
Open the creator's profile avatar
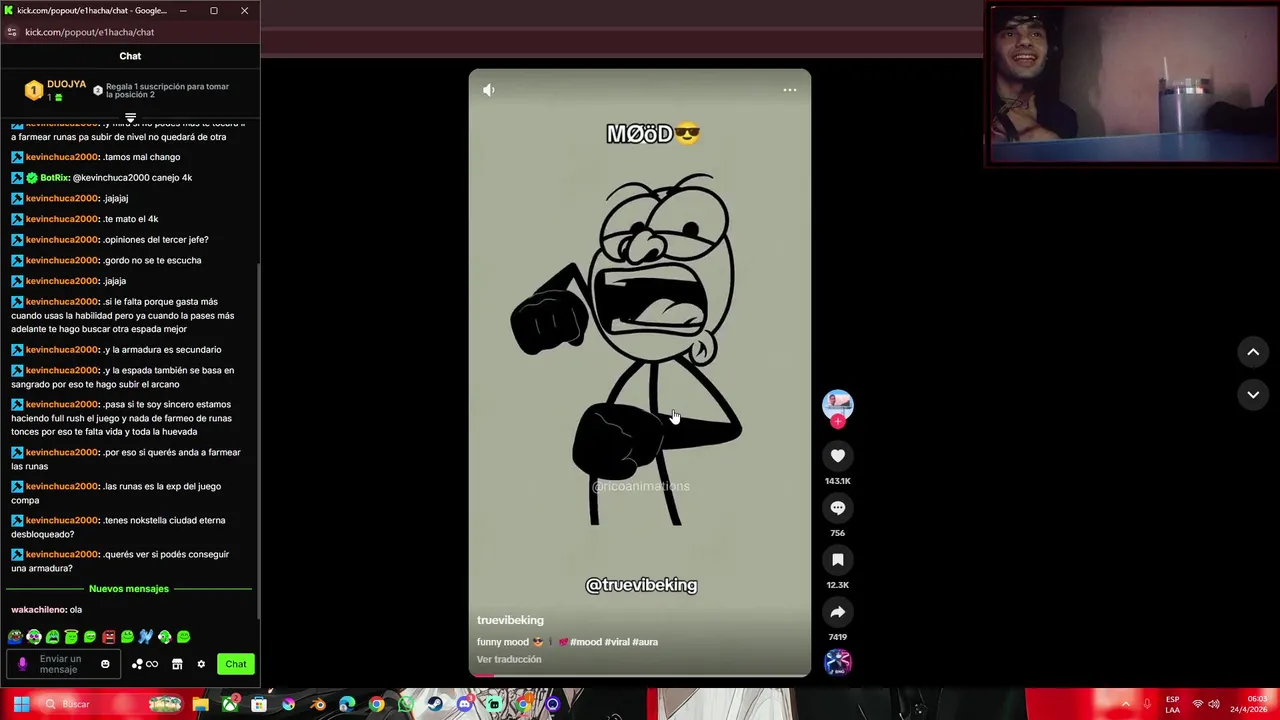[x=838, y=404]
